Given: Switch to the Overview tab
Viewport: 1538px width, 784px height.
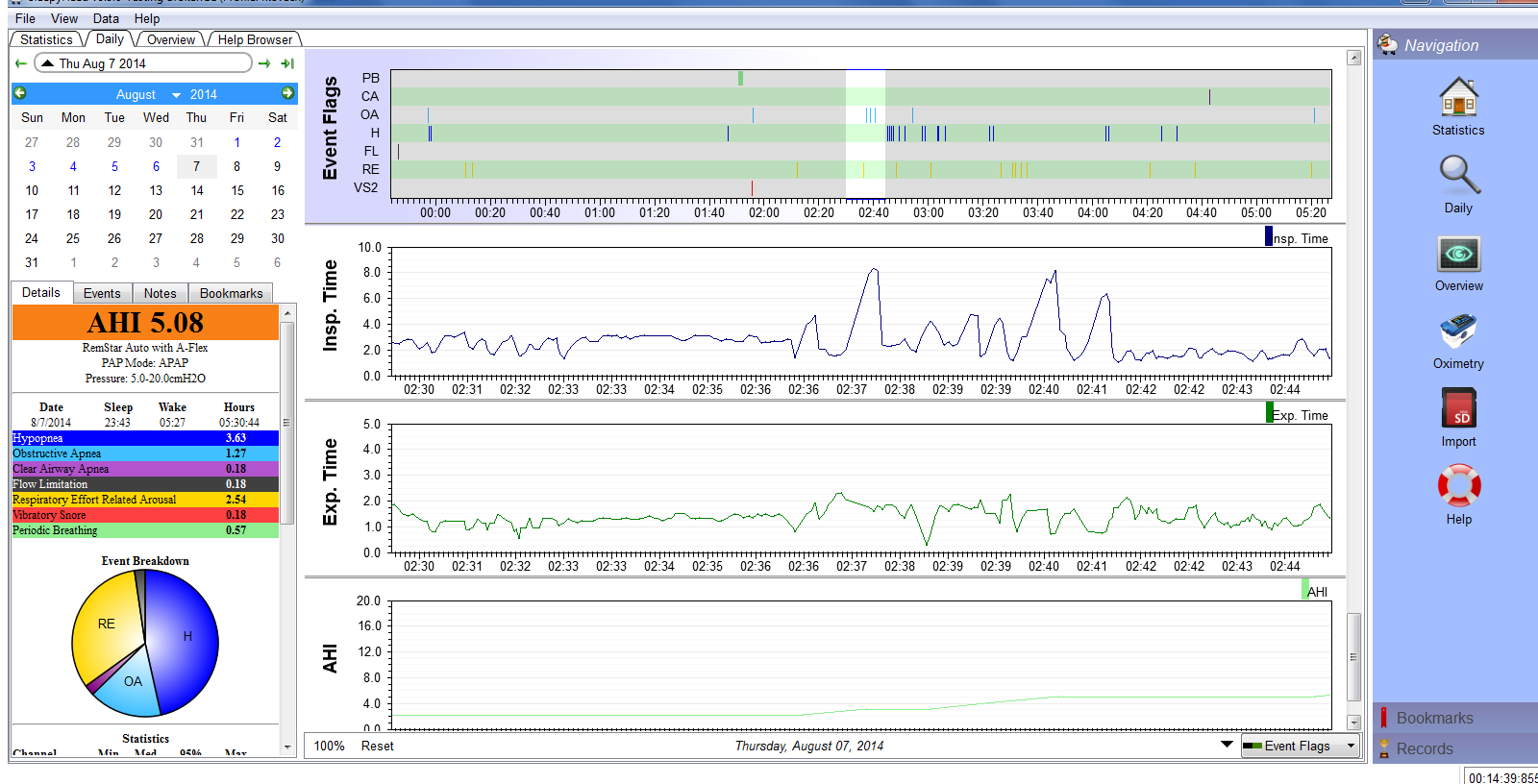Looking at the screenshot, I should [171, 39].
